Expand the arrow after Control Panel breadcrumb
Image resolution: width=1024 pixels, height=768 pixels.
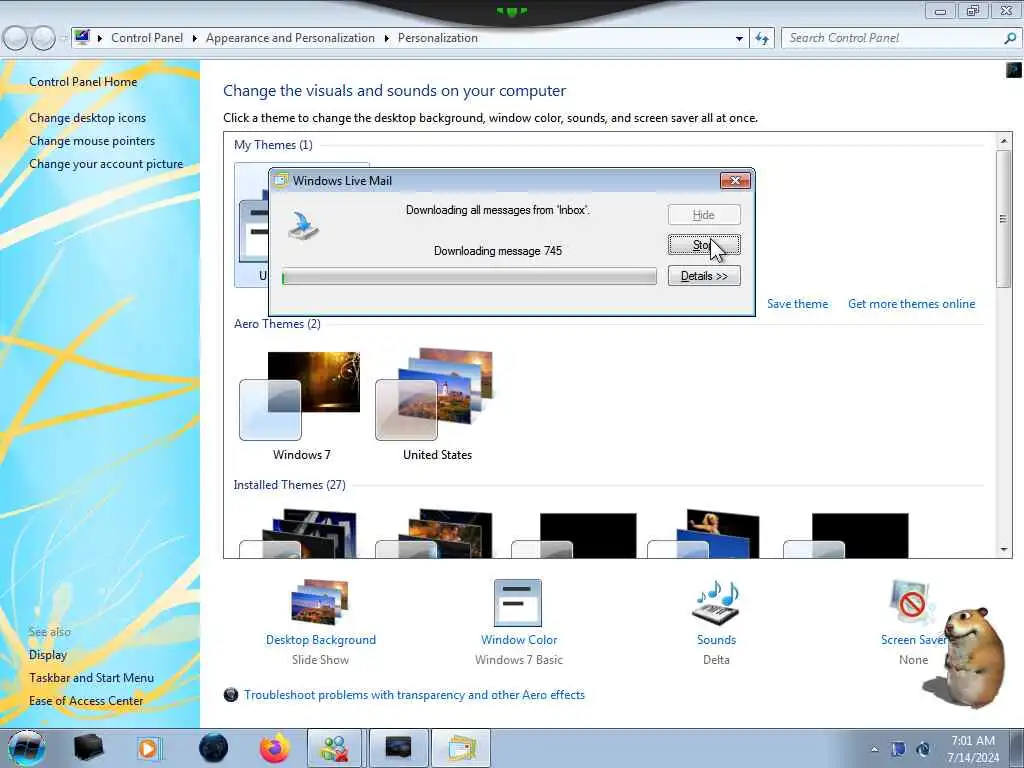[195, 38]
